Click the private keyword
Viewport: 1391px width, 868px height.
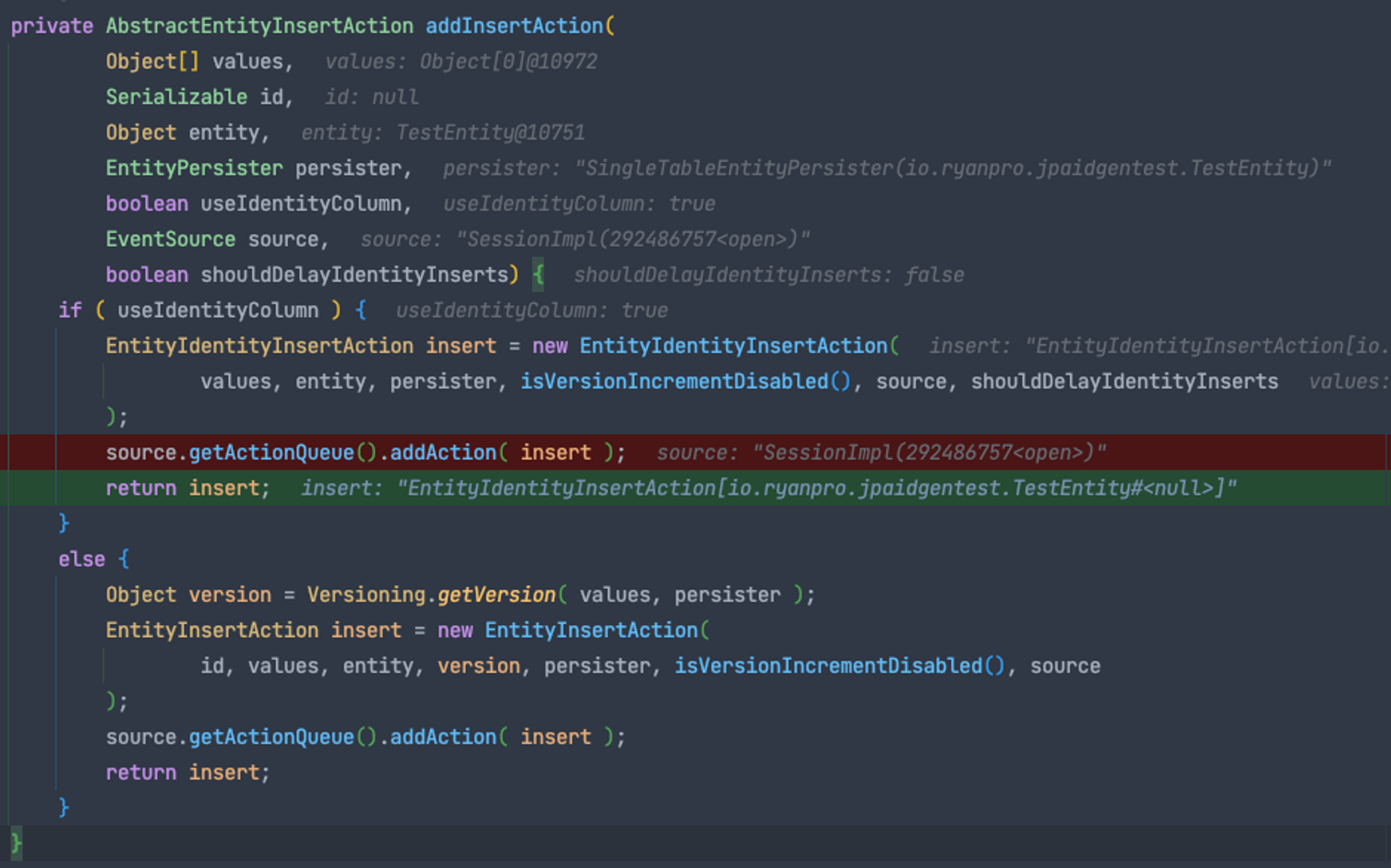coord(51,26)
